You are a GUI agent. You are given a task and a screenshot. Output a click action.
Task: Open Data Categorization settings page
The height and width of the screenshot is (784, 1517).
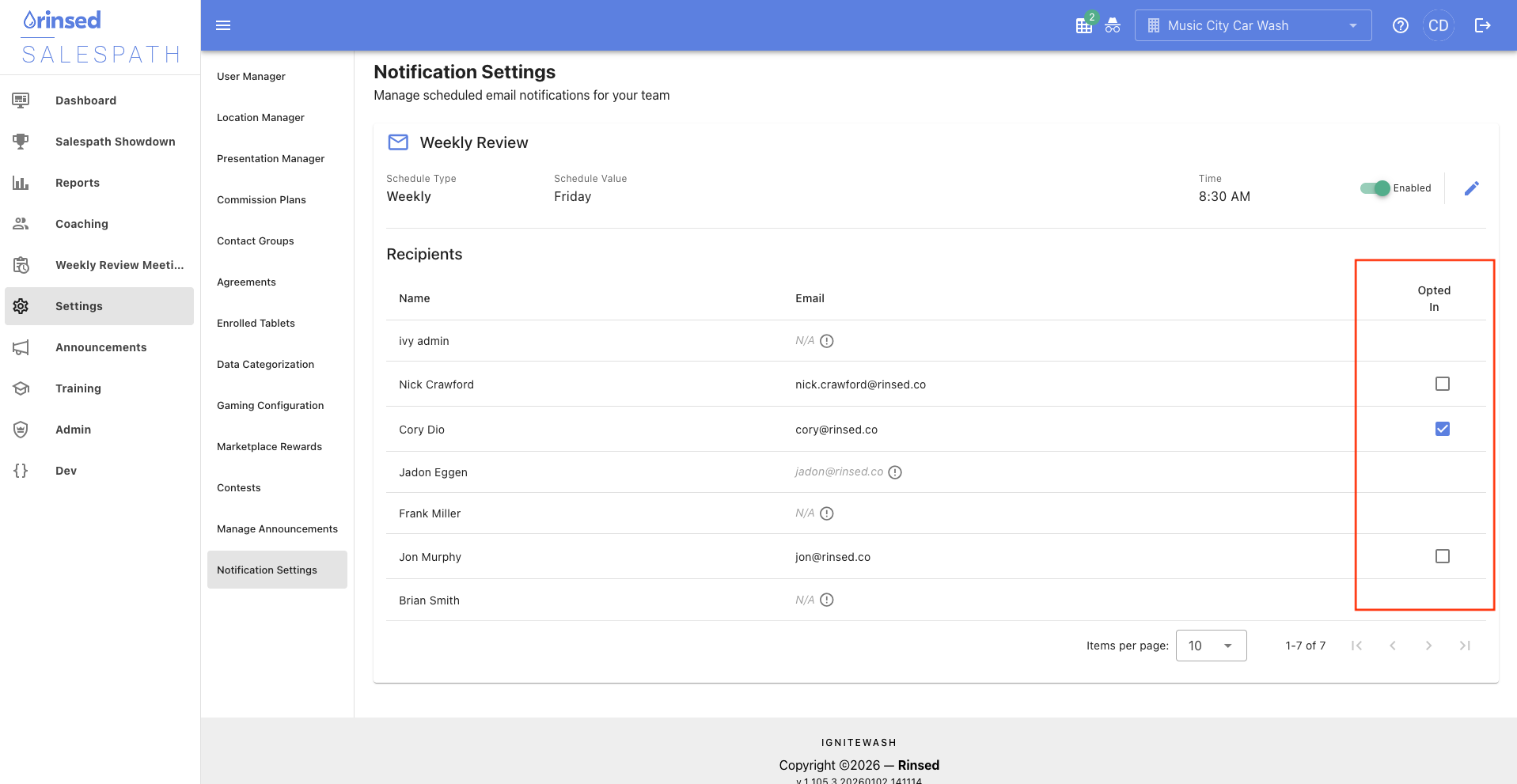pos(277,364)
